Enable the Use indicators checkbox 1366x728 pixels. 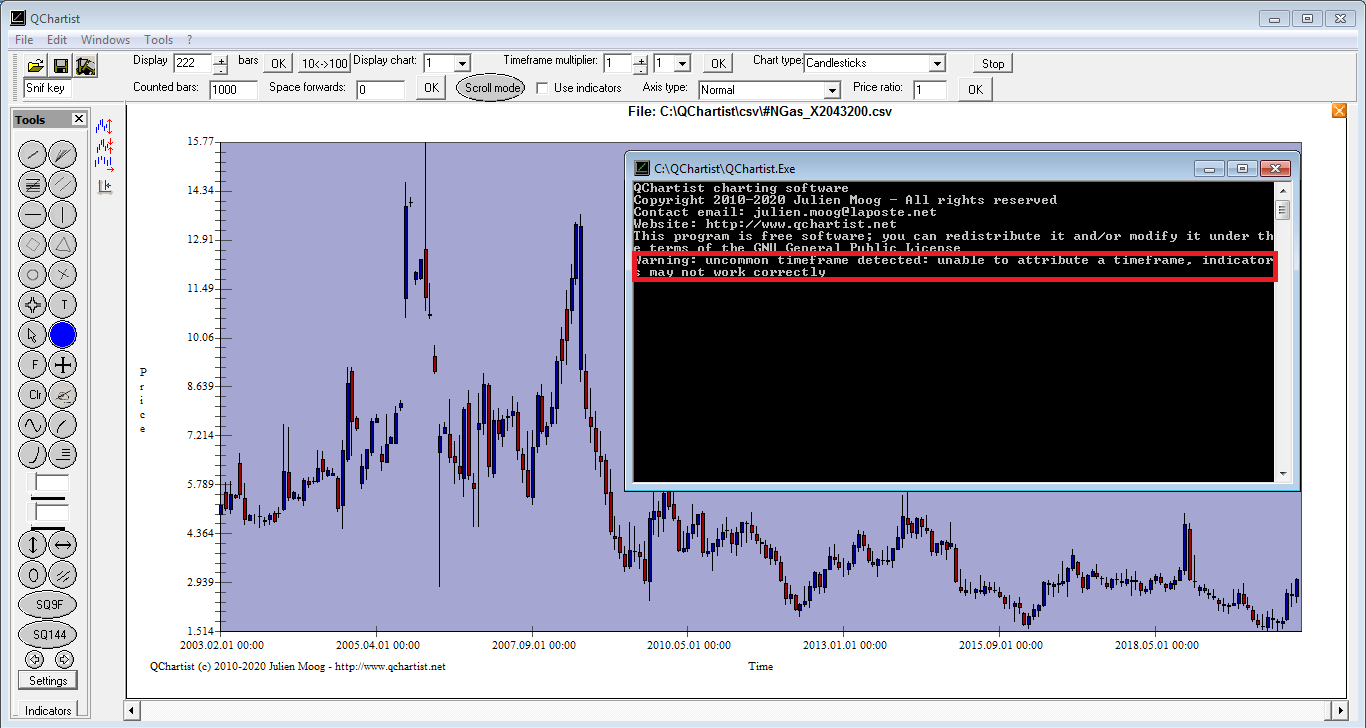coord(542,88)
